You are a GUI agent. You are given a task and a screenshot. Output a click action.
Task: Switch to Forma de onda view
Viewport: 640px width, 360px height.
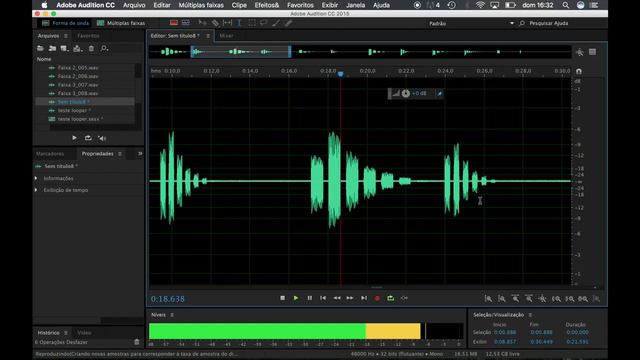tap(65, 23)
